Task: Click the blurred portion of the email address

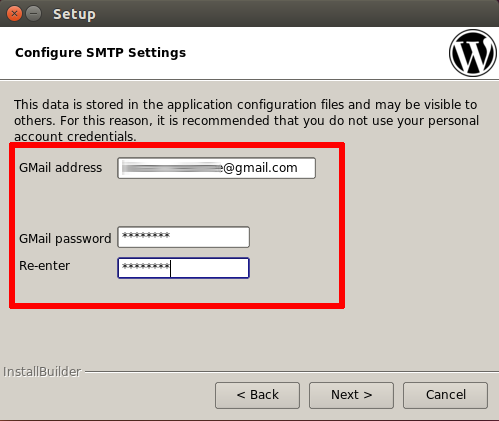Action: pyautogui.click(x=171, y=168)
